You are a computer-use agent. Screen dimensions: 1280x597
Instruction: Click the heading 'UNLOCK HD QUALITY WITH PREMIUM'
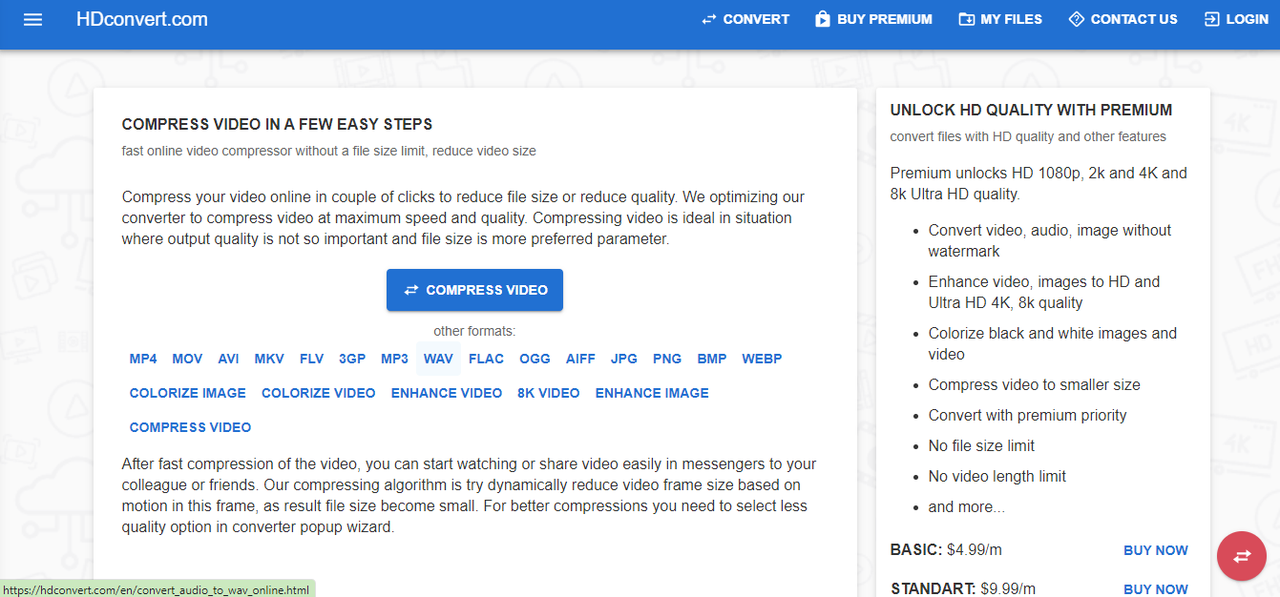(1031, 110)
